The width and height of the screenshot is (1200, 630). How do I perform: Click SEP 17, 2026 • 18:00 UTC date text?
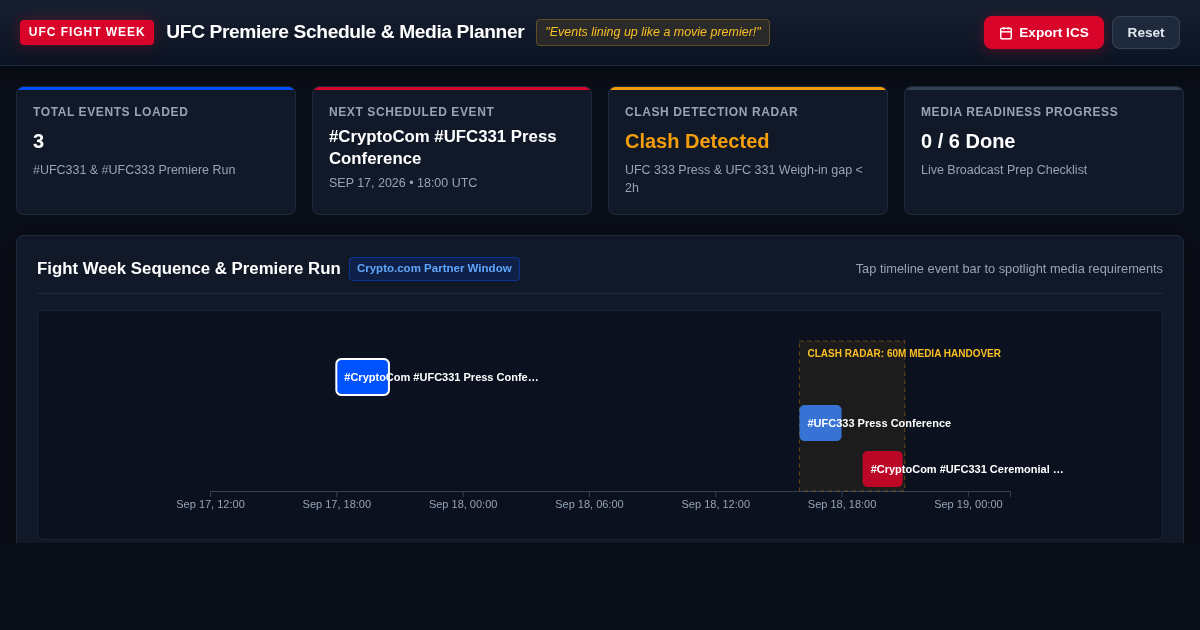click(x=403, y=183)
